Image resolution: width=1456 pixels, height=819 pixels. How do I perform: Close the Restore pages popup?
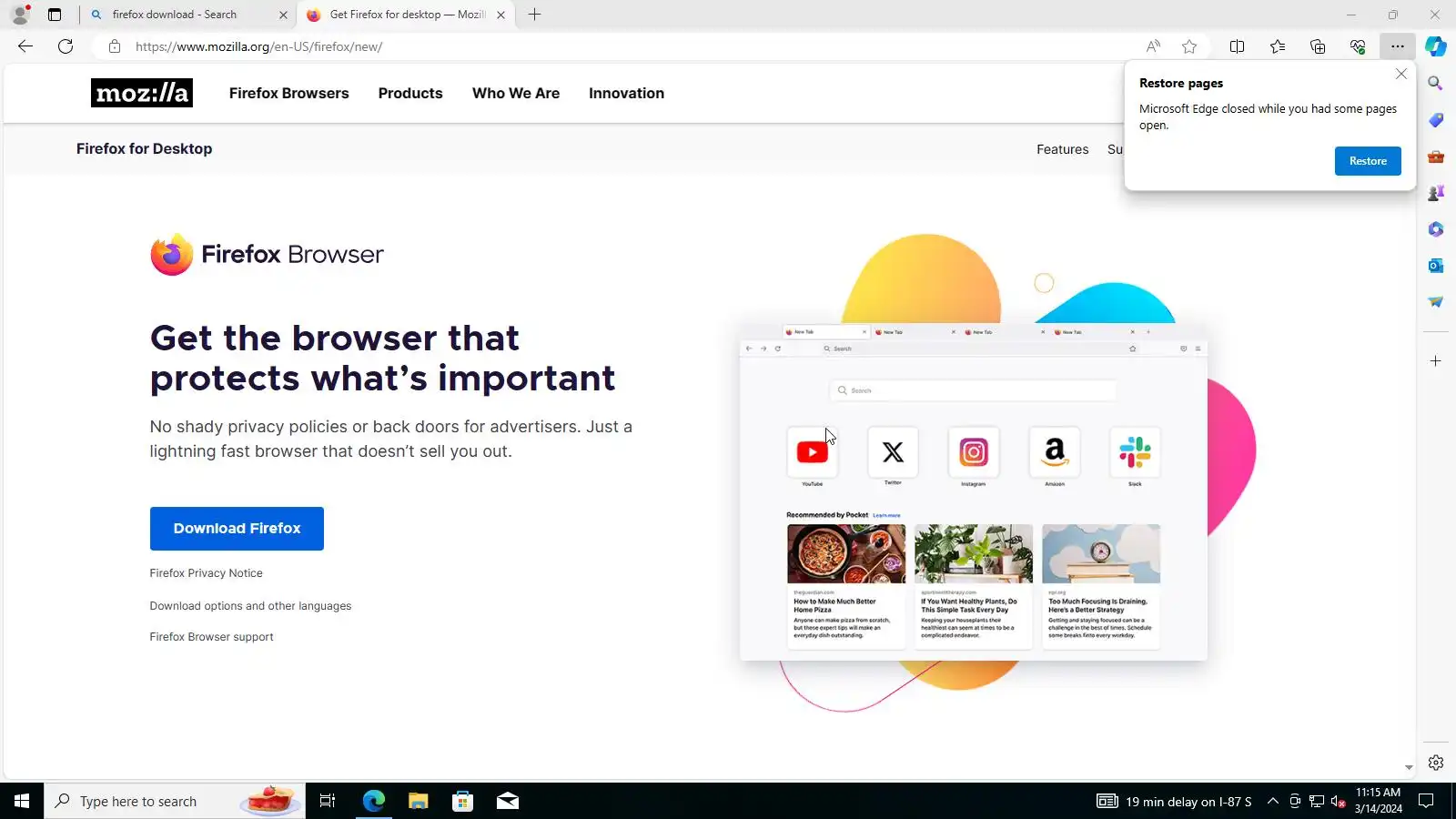1401,74
